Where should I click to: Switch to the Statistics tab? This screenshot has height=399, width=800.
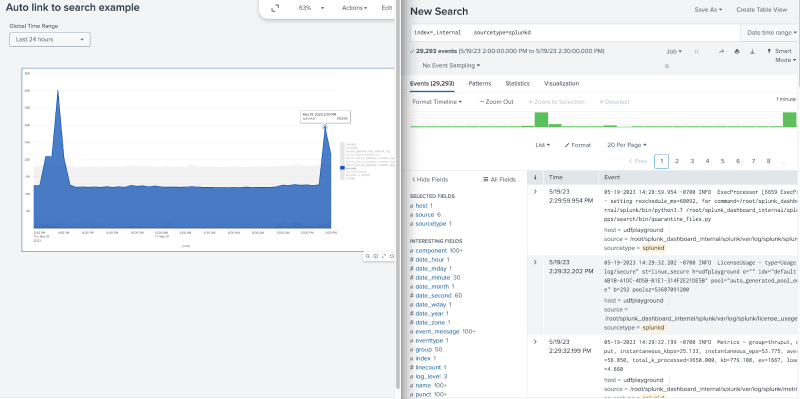pos(517,83)
